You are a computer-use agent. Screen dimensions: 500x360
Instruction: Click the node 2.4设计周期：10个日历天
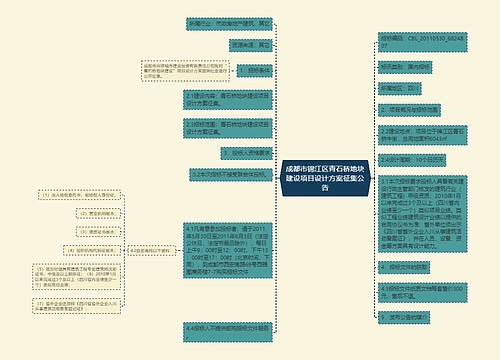pos(412,160)
